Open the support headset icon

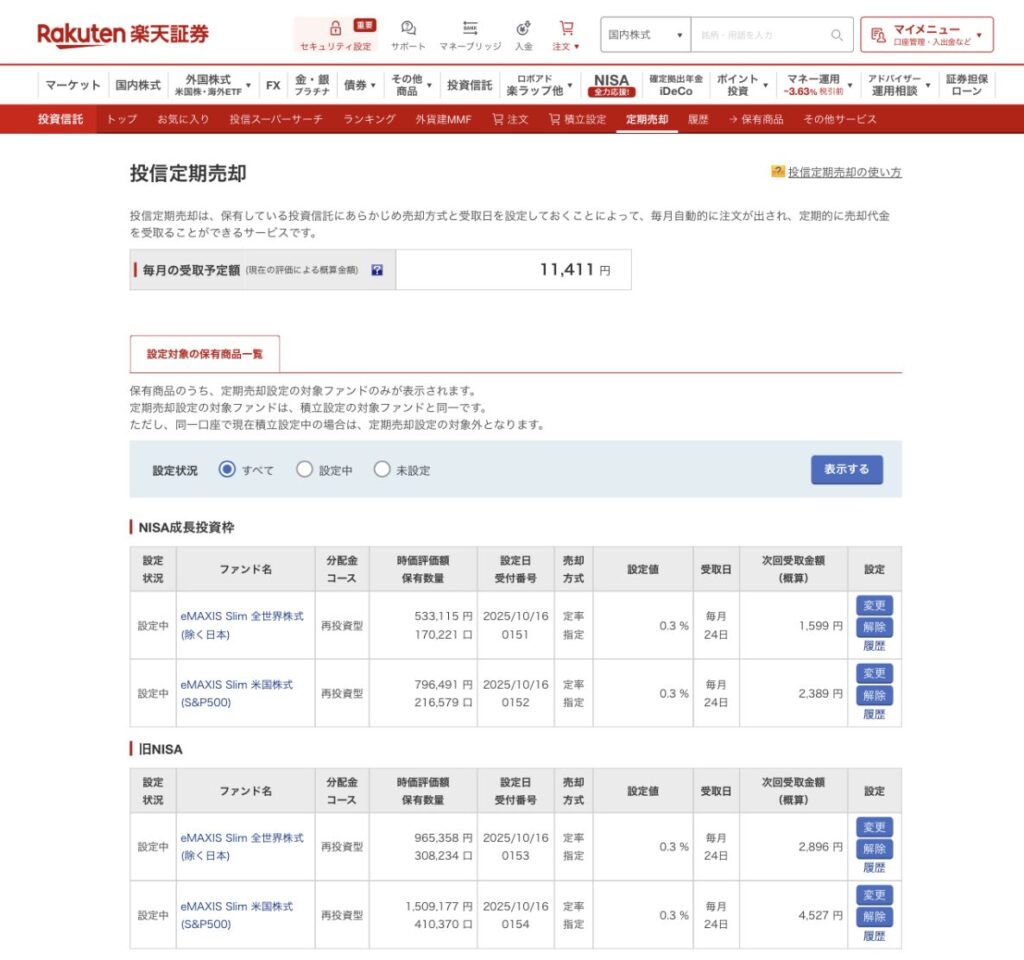click(x=408, y=28)
